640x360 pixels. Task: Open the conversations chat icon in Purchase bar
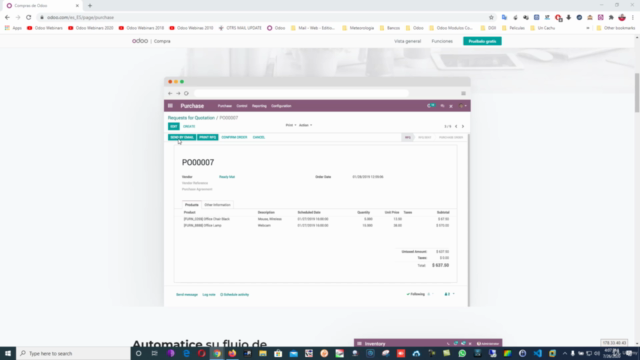(442, 106)
